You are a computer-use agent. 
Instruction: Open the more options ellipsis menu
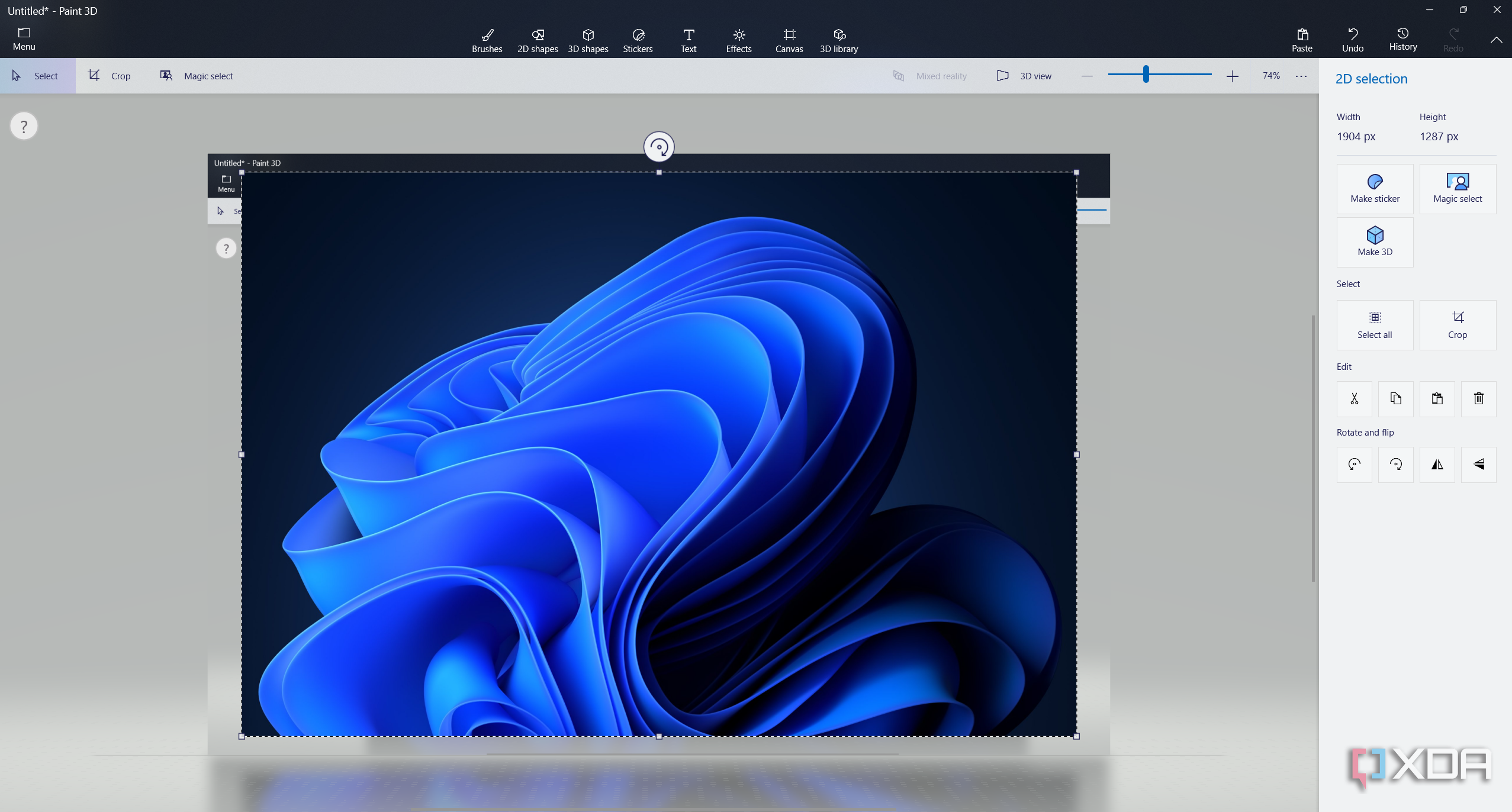[1301, 76]
